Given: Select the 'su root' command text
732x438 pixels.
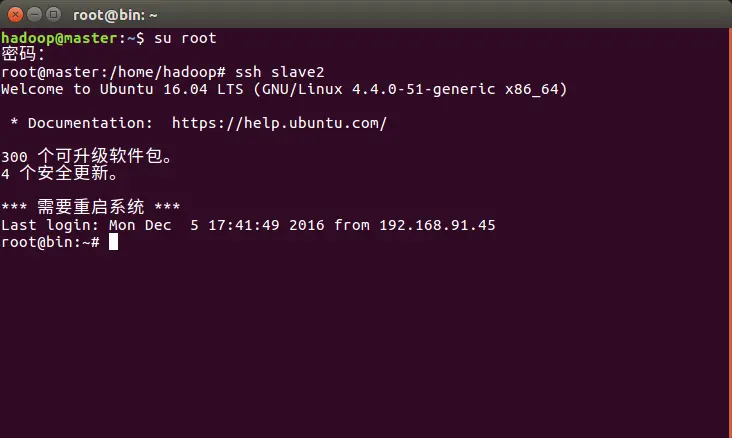Looking at the screenshot, I should point(185,38).
